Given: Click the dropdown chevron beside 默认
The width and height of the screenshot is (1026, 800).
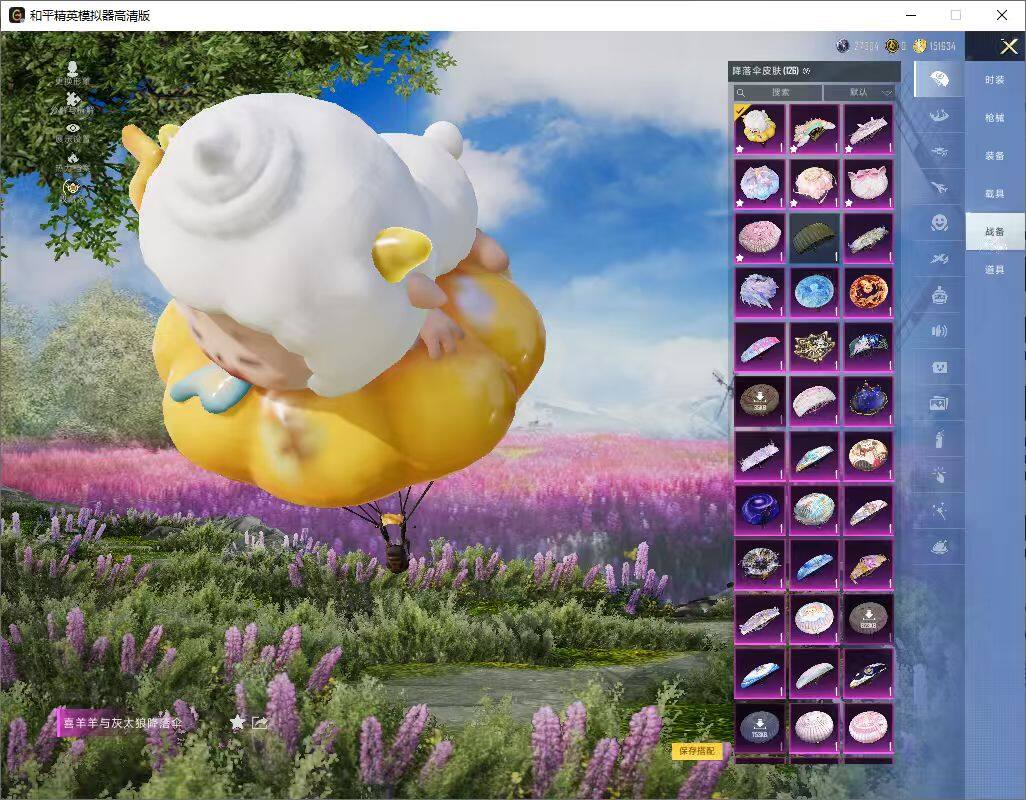Looking at the screenshot, I should coord(887,93).
